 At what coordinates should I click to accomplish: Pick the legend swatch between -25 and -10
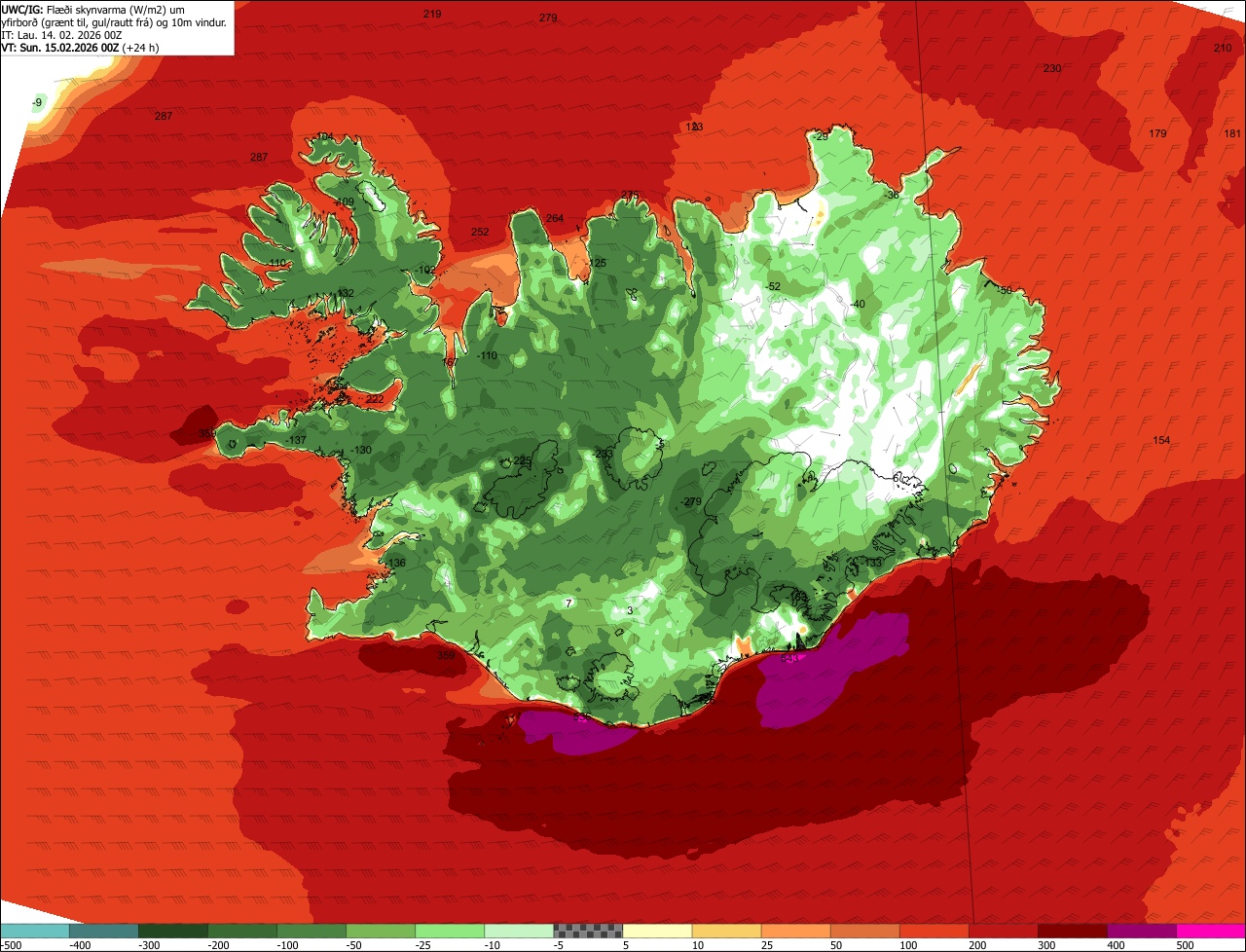[450, 931]
